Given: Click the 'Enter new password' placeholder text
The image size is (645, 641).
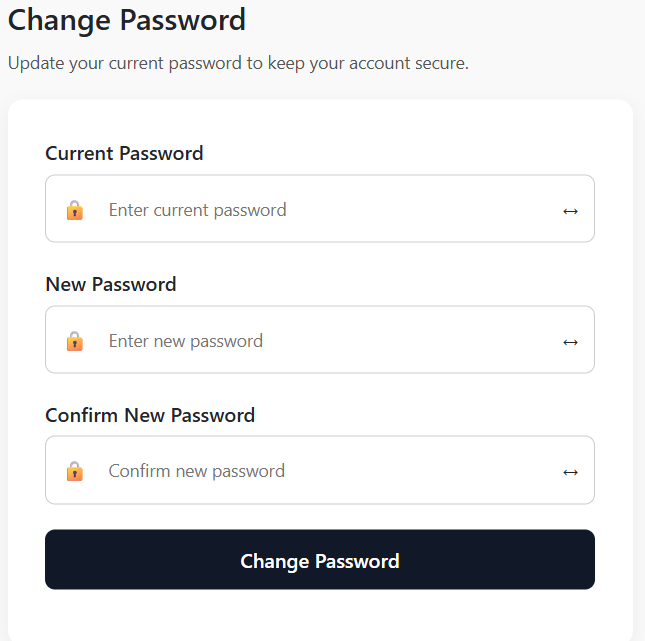Looking at the screenshot, I should 186,341.
